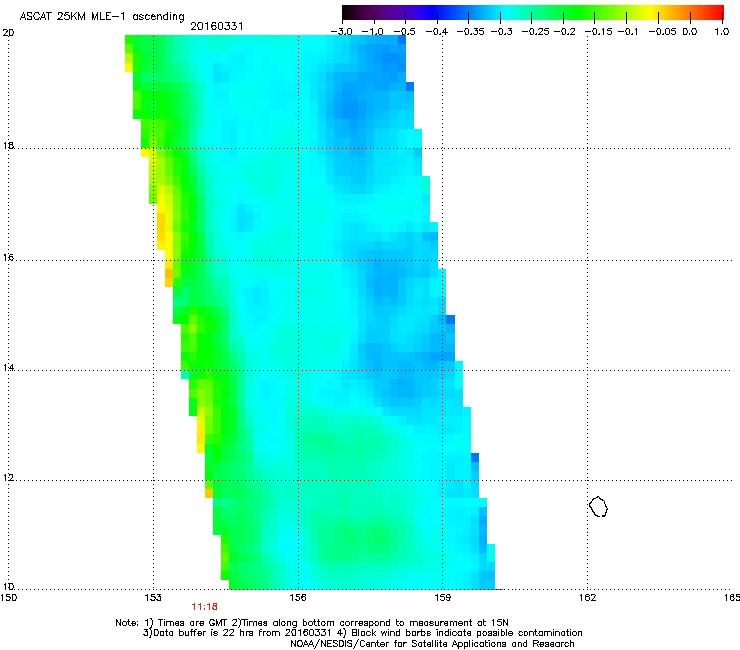Viewport: 740px width, 650px height.
Task: Click the red end of the color scale
Action: coord(716,12)
